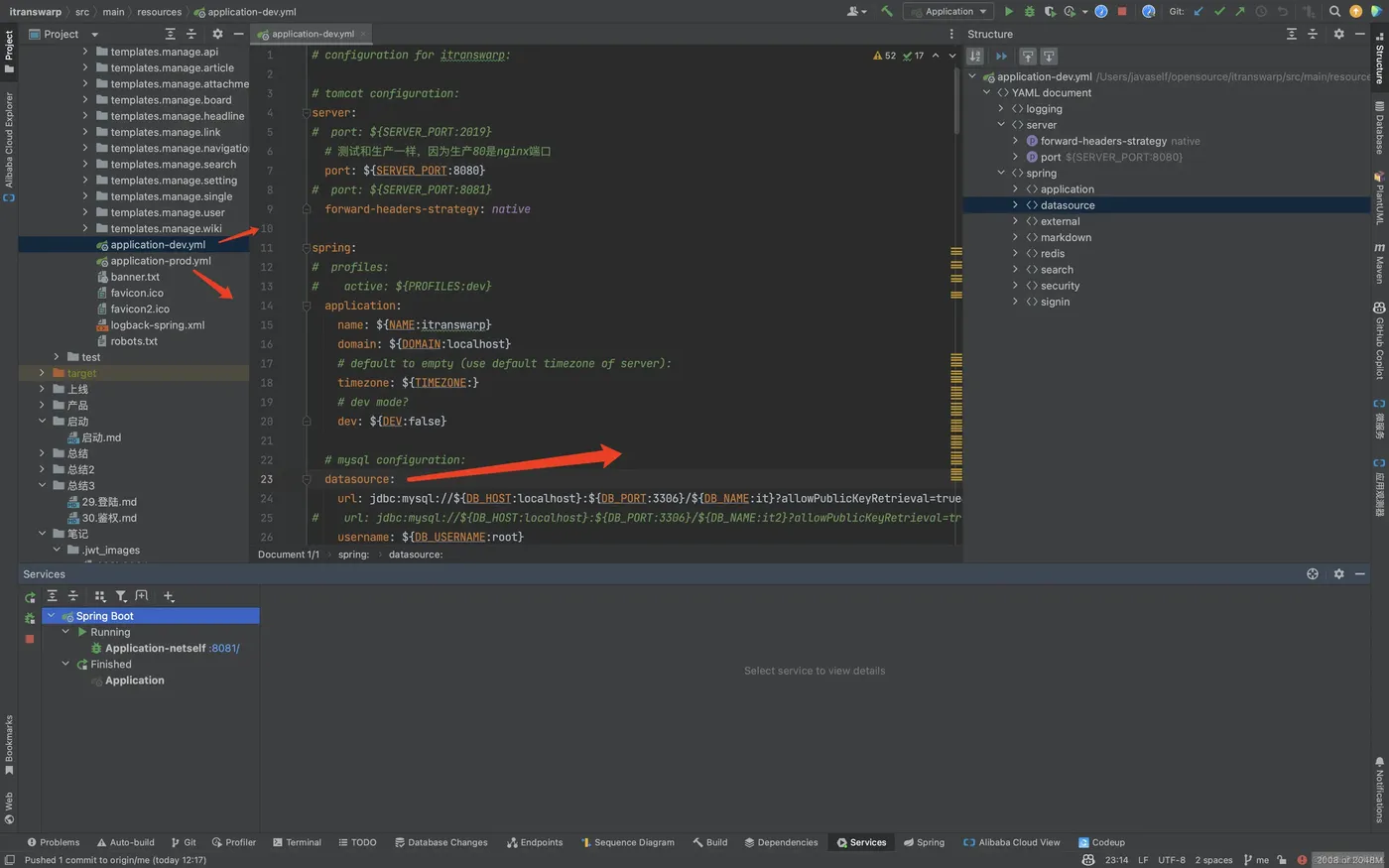Click the green Run button in toolbar
This screenshot has height=868, width=1389.
(x=1009, y=12)
